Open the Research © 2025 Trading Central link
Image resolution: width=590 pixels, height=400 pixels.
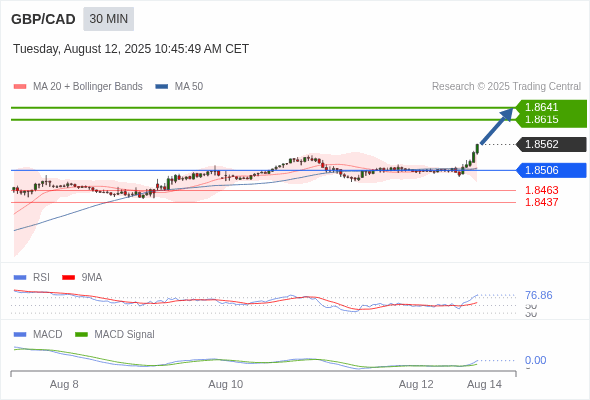506,87
